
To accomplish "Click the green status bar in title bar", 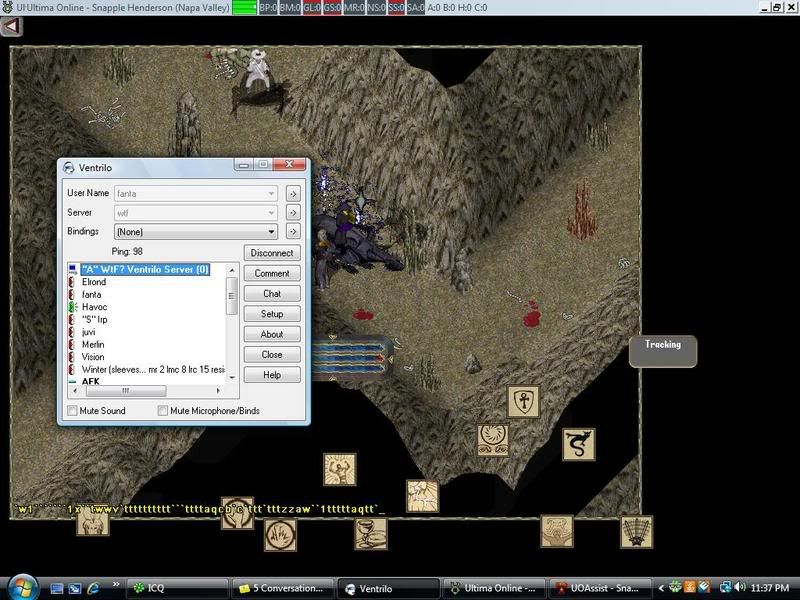I will 244,8.
